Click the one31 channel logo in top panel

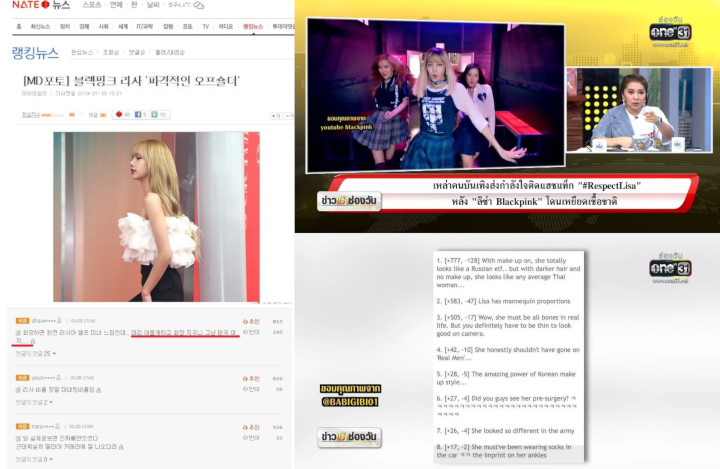pos(670,32)
